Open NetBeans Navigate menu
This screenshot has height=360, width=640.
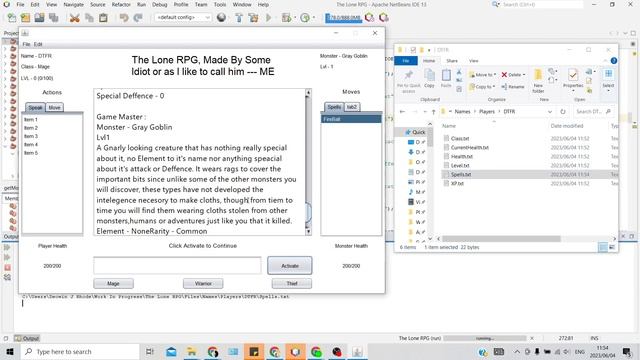click(73, 4)
